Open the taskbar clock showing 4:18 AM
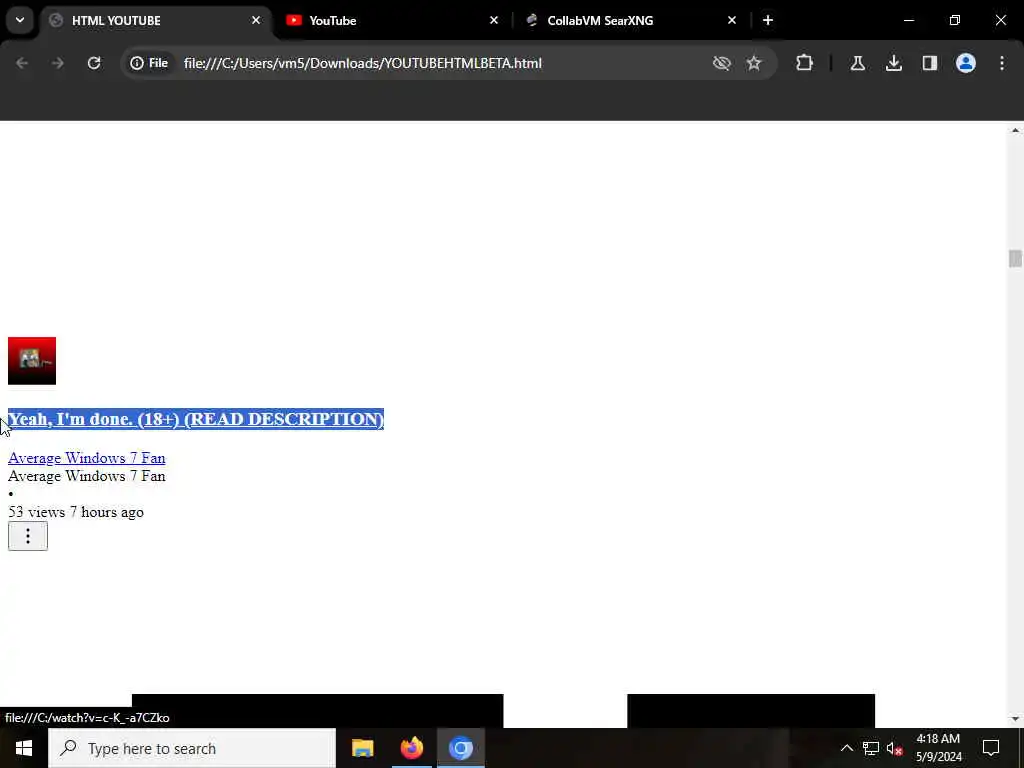 [x=938, y=748]
